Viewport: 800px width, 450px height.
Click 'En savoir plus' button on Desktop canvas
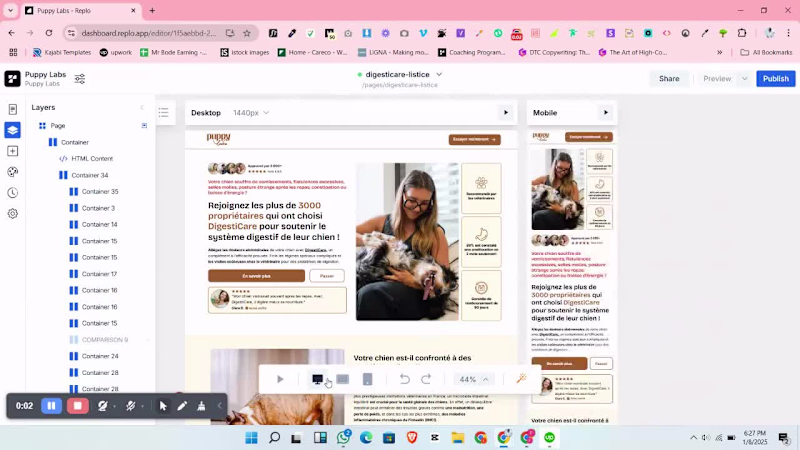click(256, 276)
